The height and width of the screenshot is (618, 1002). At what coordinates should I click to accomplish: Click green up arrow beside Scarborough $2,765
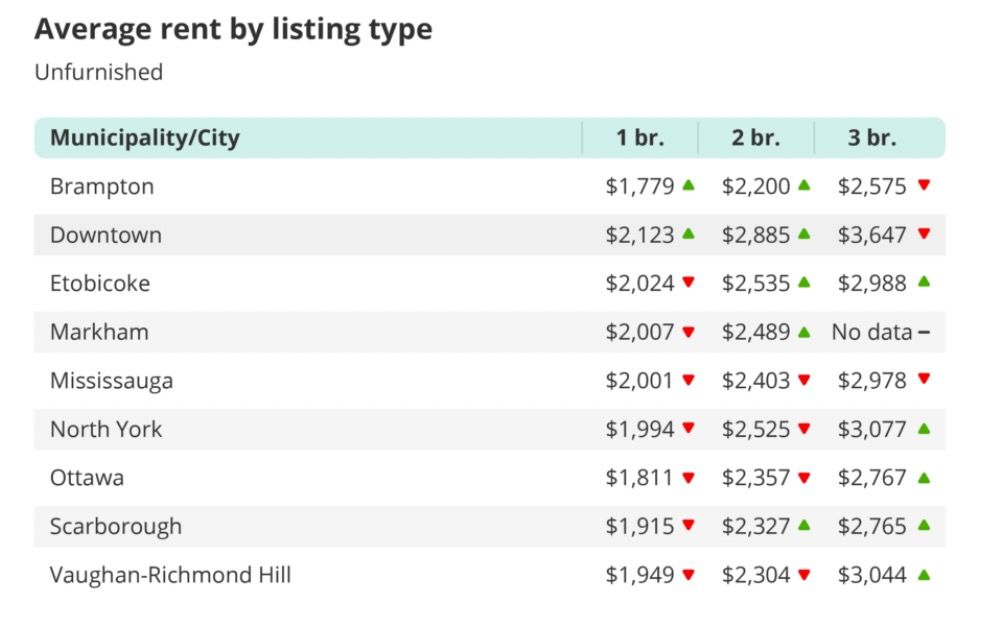923,525
